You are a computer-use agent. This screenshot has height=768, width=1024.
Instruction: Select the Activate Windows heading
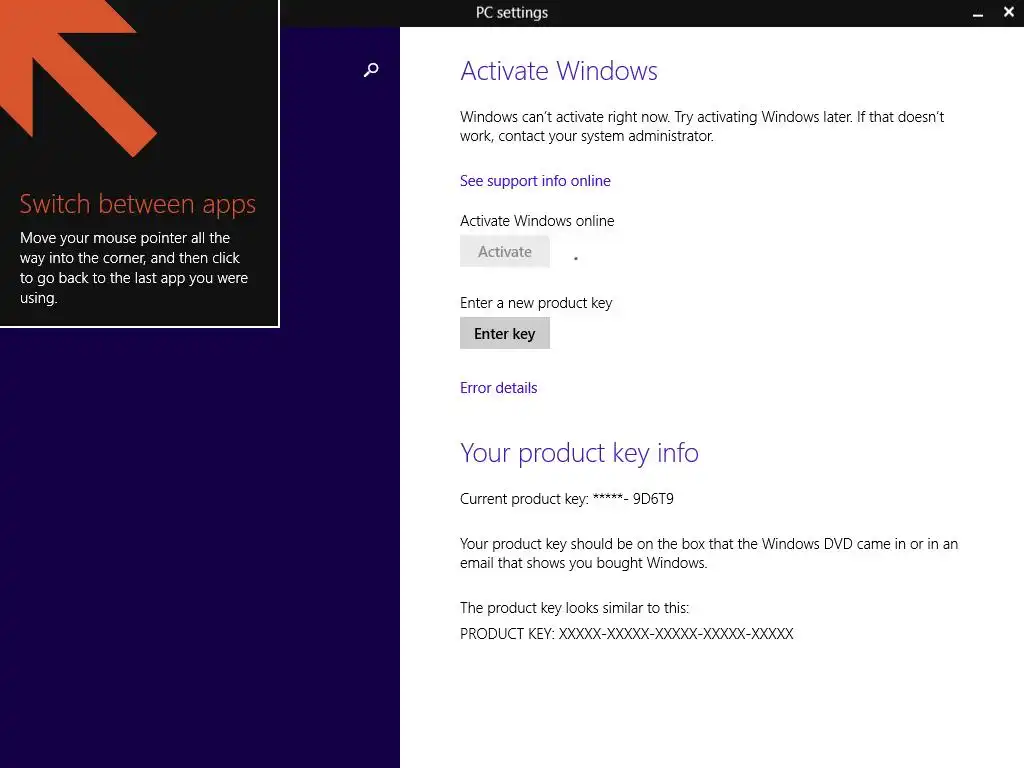pyautogui.click(x=559, y=71)
